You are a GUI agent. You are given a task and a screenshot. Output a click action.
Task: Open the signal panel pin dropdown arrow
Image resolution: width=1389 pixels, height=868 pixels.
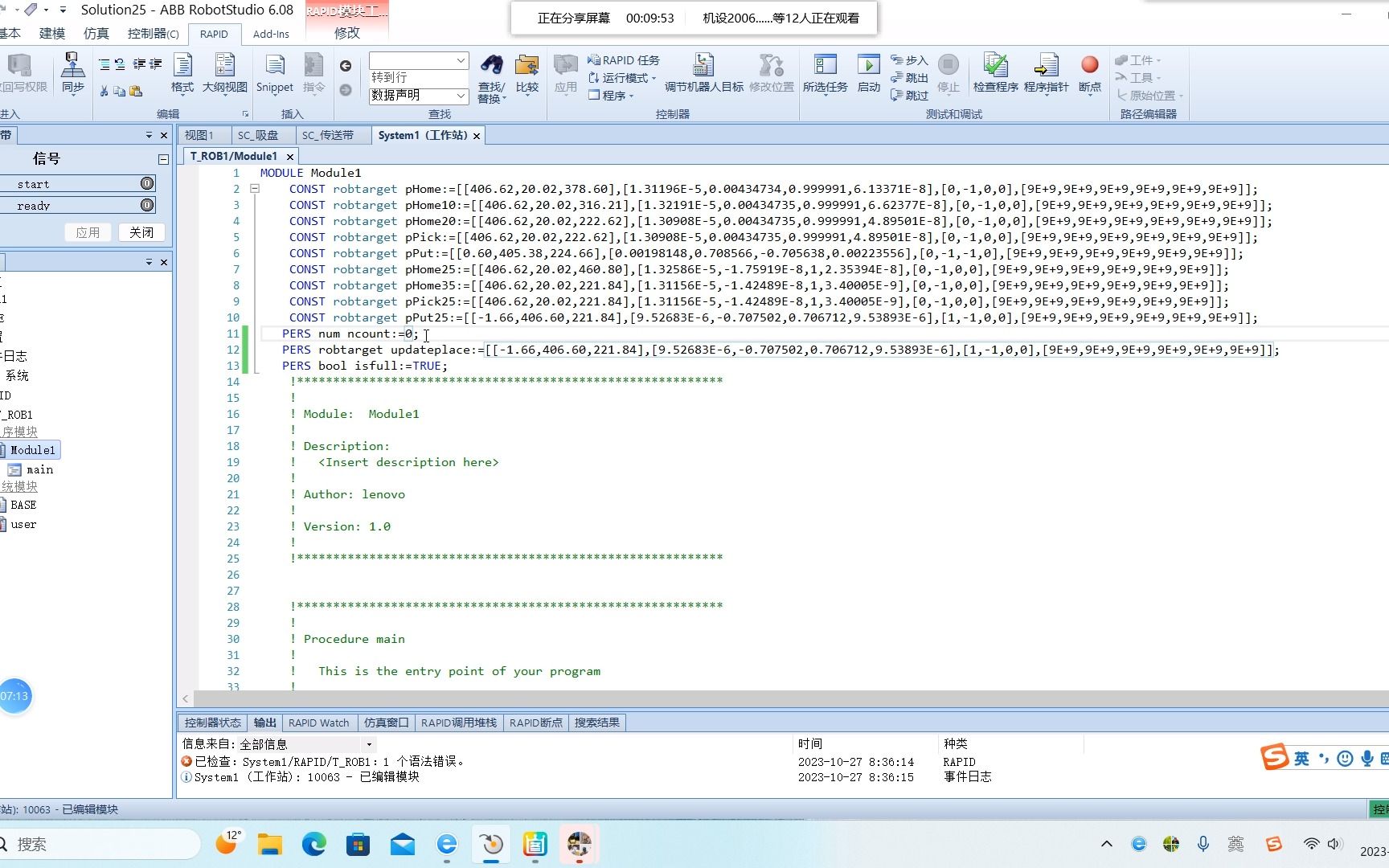149,135
